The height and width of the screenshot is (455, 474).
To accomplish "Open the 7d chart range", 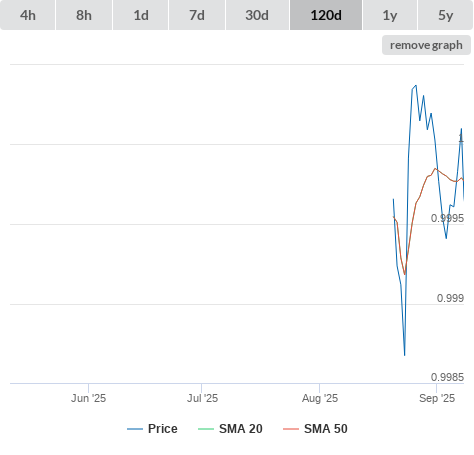I will tap(197, 15).
